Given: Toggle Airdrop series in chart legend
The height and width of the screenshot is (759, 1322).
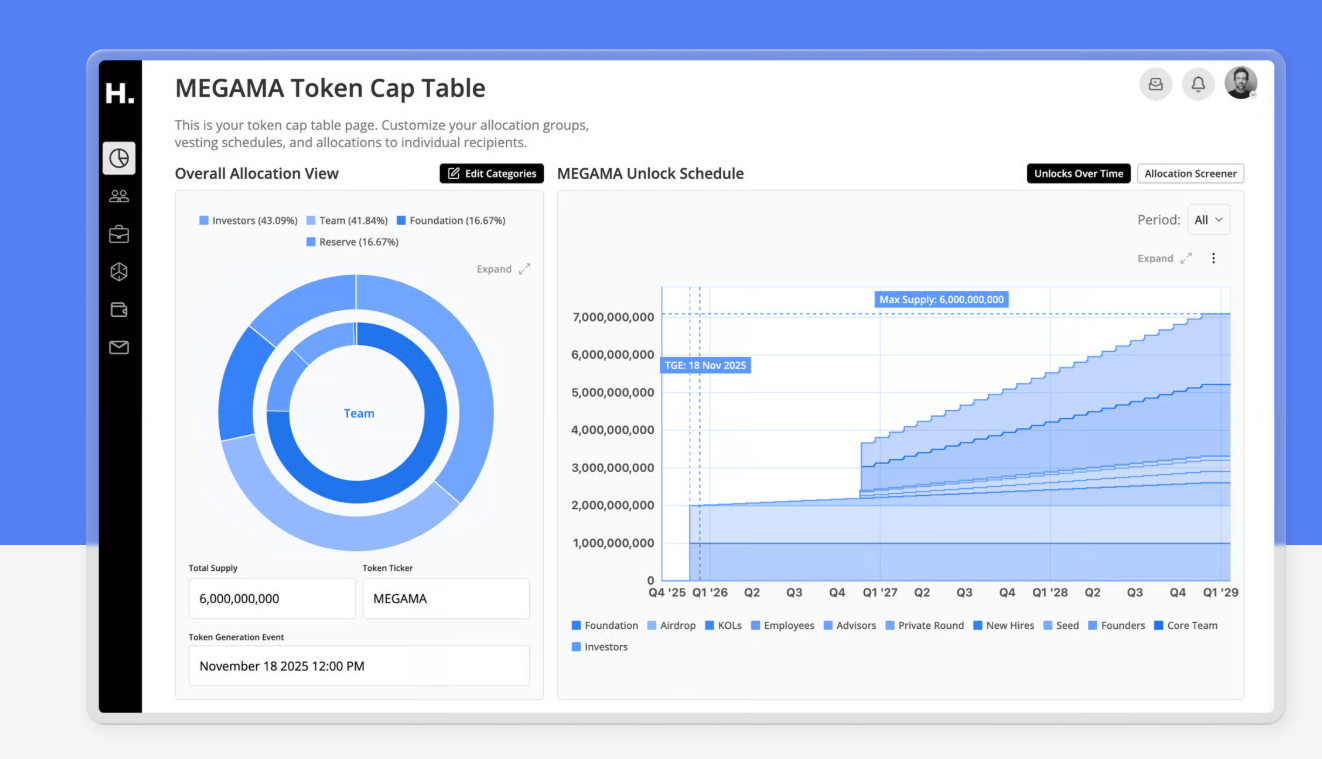Looking at the screenshot, I should (x=671, y=626).
